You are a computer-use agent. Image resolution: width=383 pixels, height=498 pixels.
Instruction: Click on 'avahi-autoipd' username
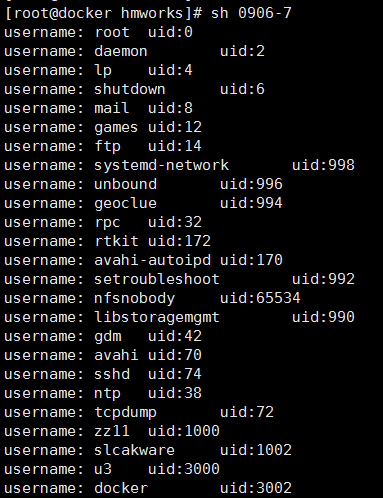click(153, 260)
